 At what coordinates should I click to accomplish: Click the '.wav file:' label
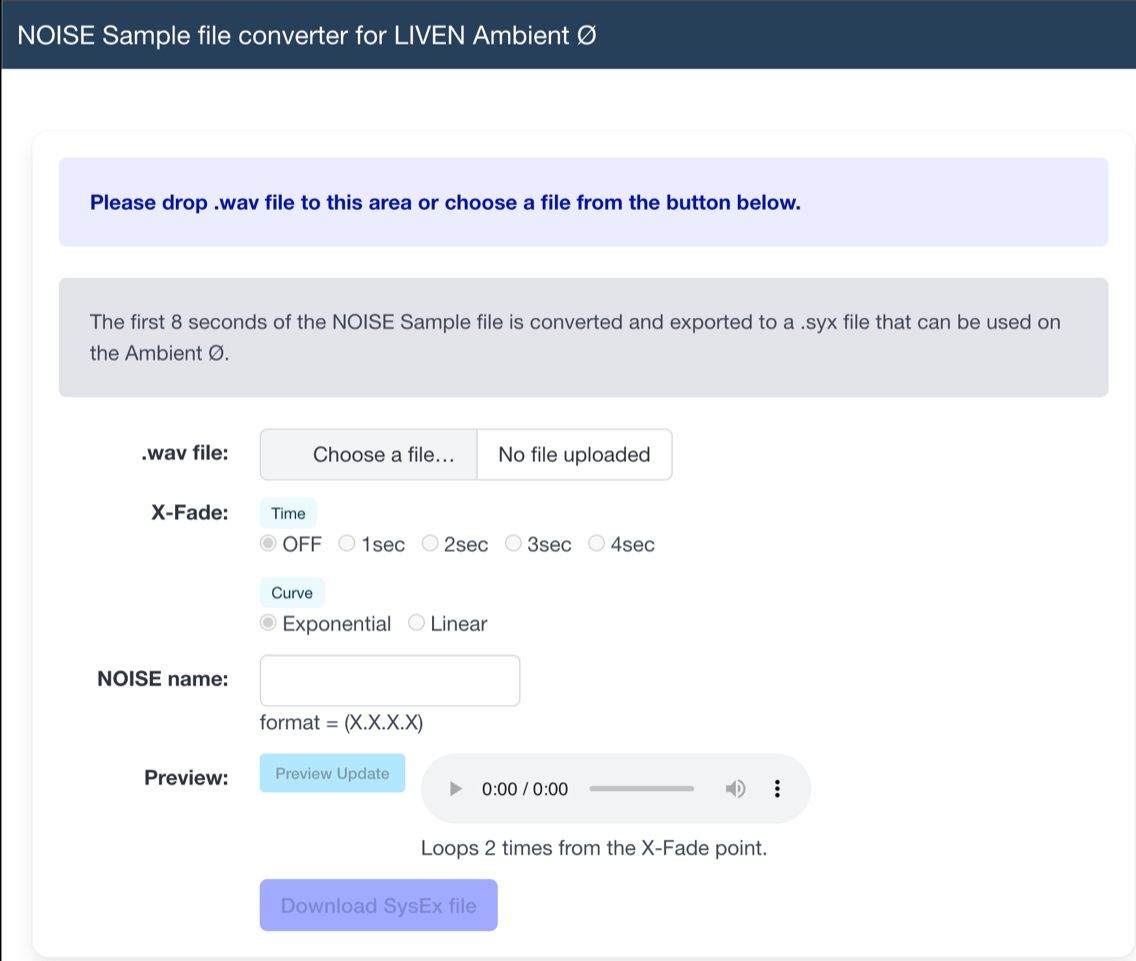click(x=185, y=453)
